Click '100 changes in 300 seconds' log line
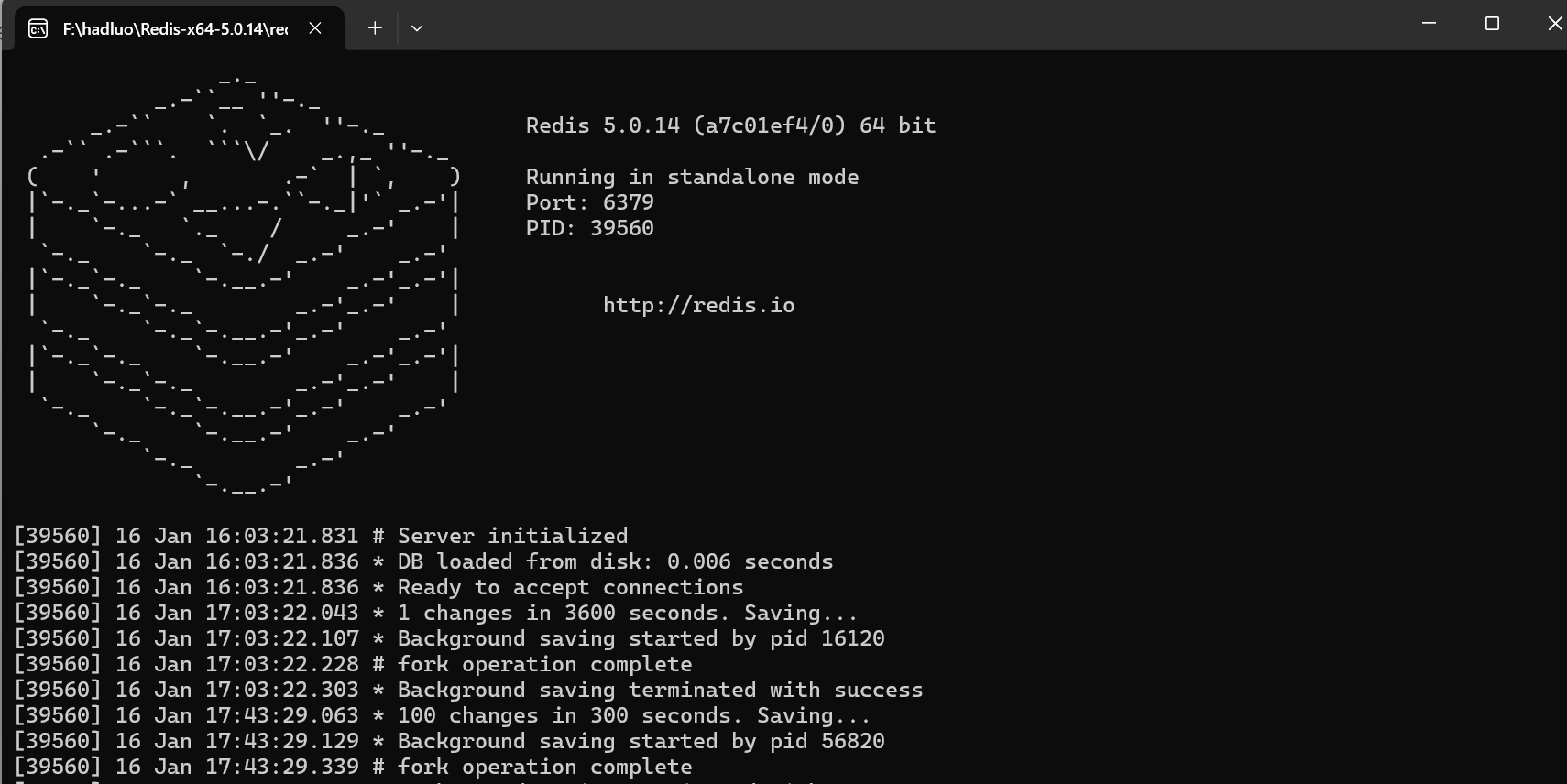Viewport: 1567px width, 784px height. [x=442, y=715]
